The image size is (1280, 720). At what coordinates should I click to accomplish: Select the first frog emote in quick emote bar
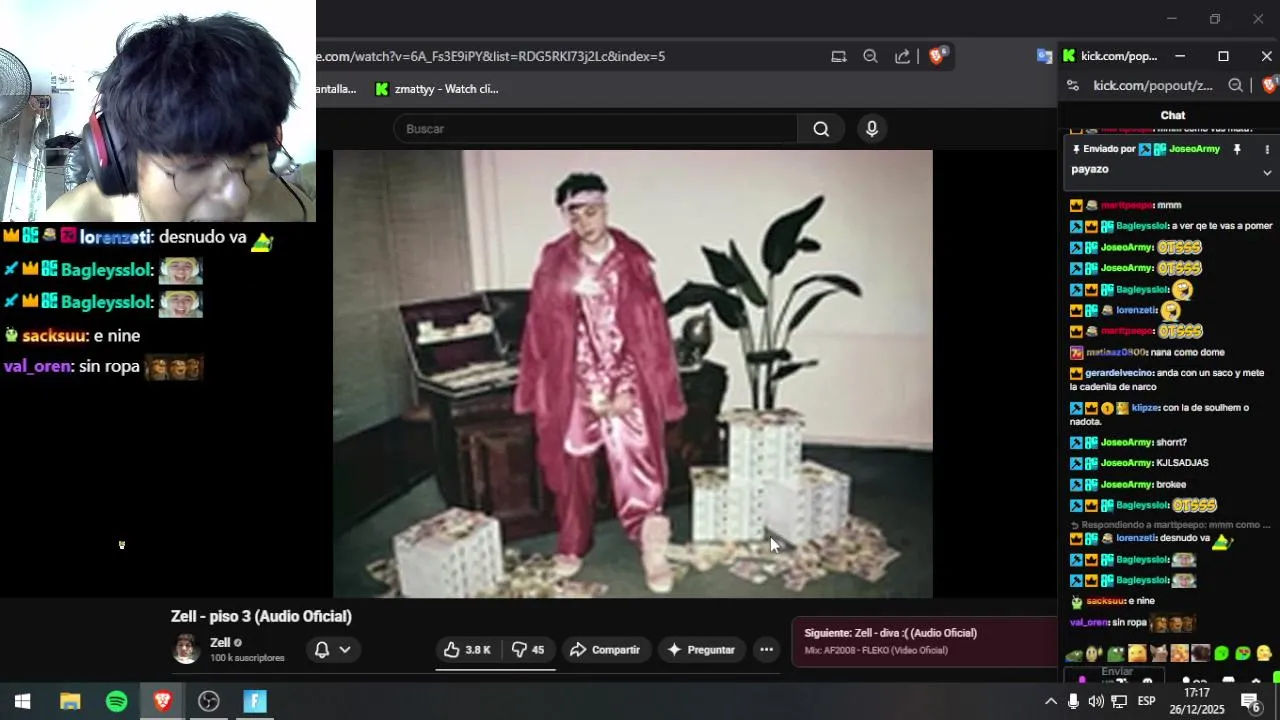[x=1075, y=654]
